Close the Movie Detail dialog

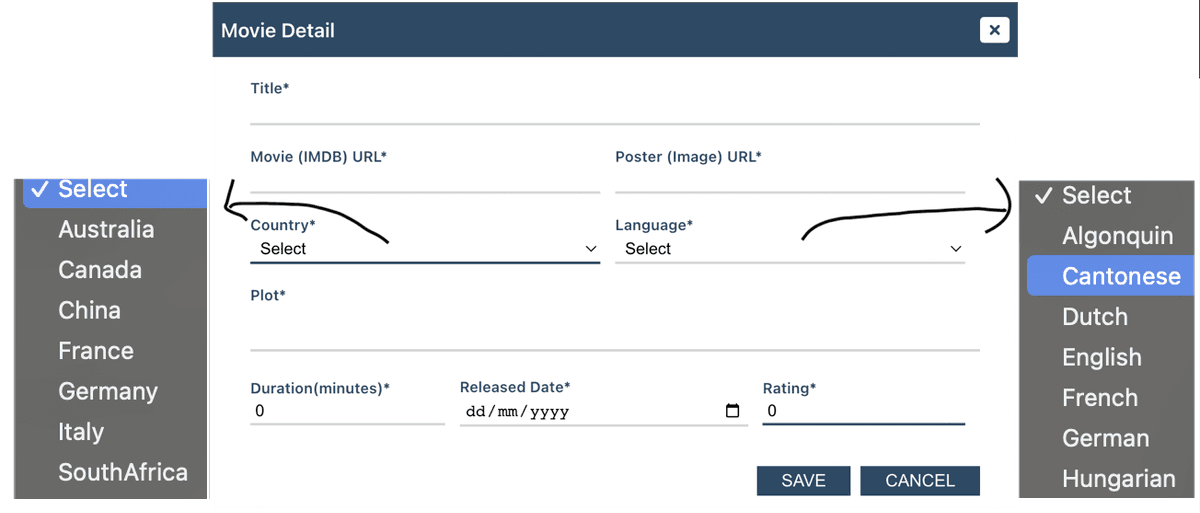(x=993, y=31)
